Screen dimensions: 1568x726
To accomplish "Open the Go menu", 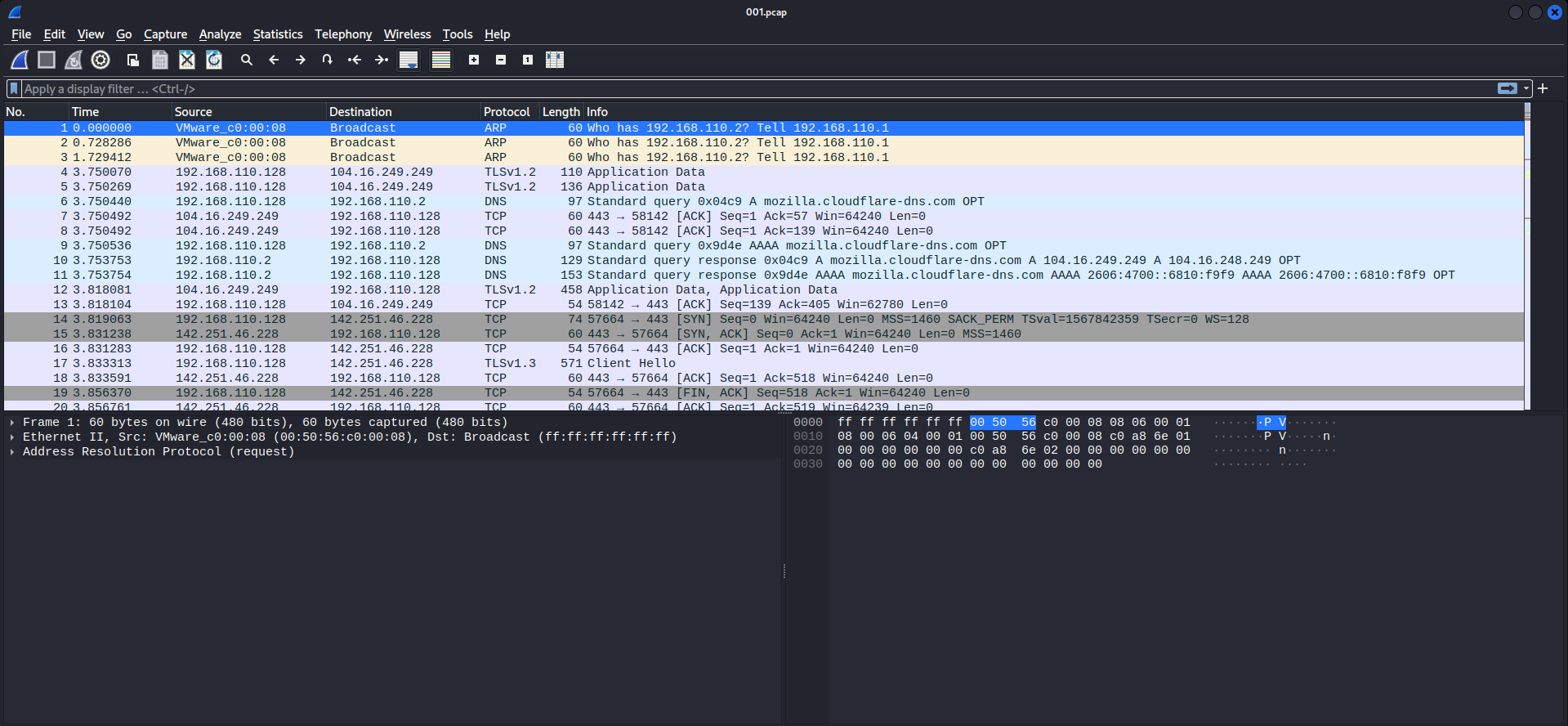I will pos(124,34).
